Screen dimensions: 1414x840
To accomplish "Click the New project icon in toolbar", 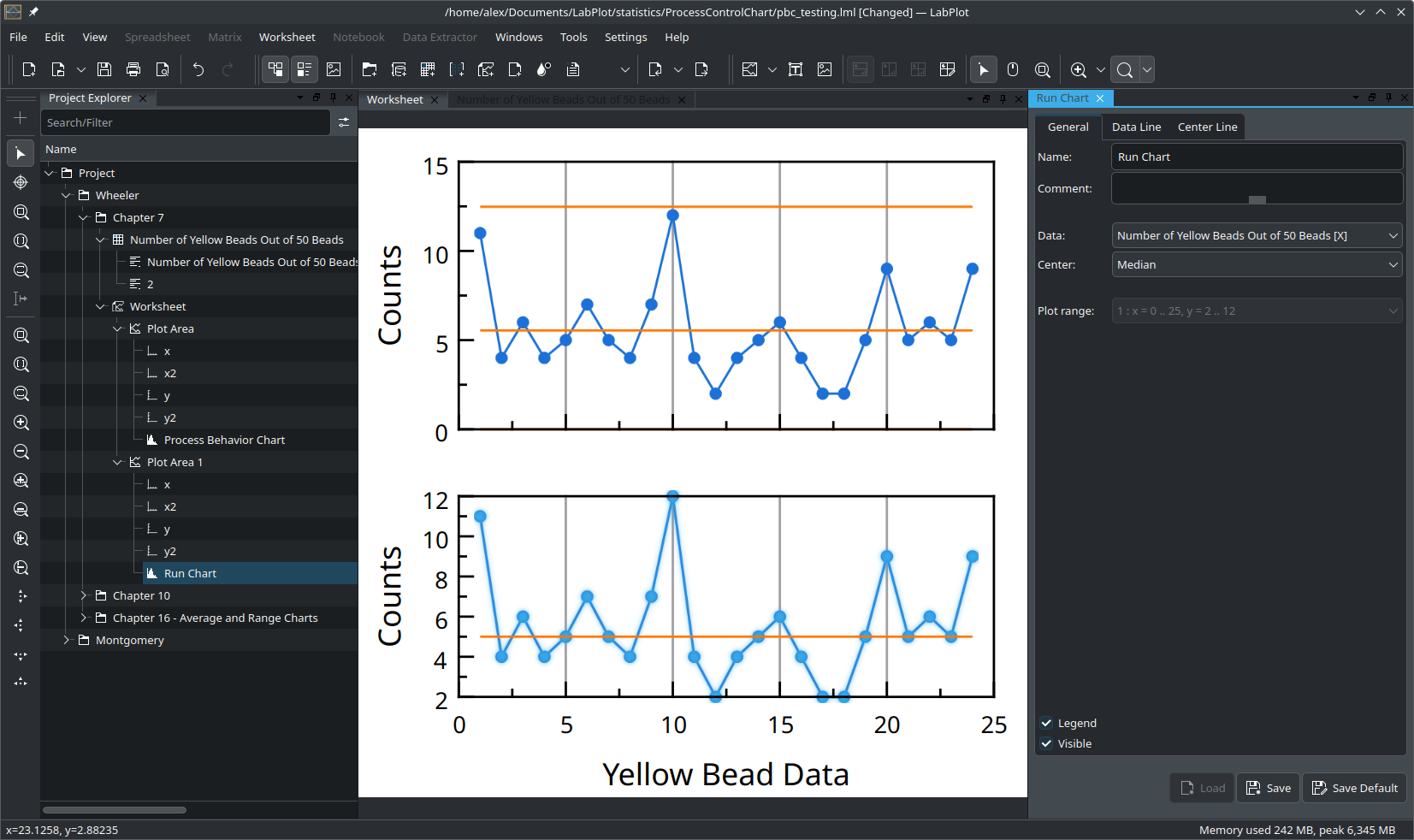I will click(29, 70).
